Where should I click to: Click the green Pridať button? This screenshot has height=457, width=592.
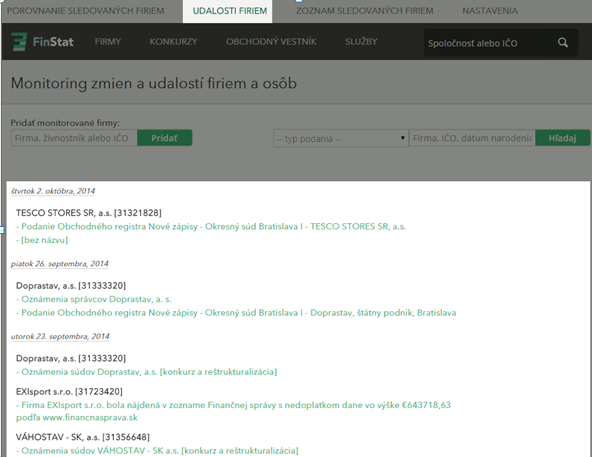coord(164,138)
